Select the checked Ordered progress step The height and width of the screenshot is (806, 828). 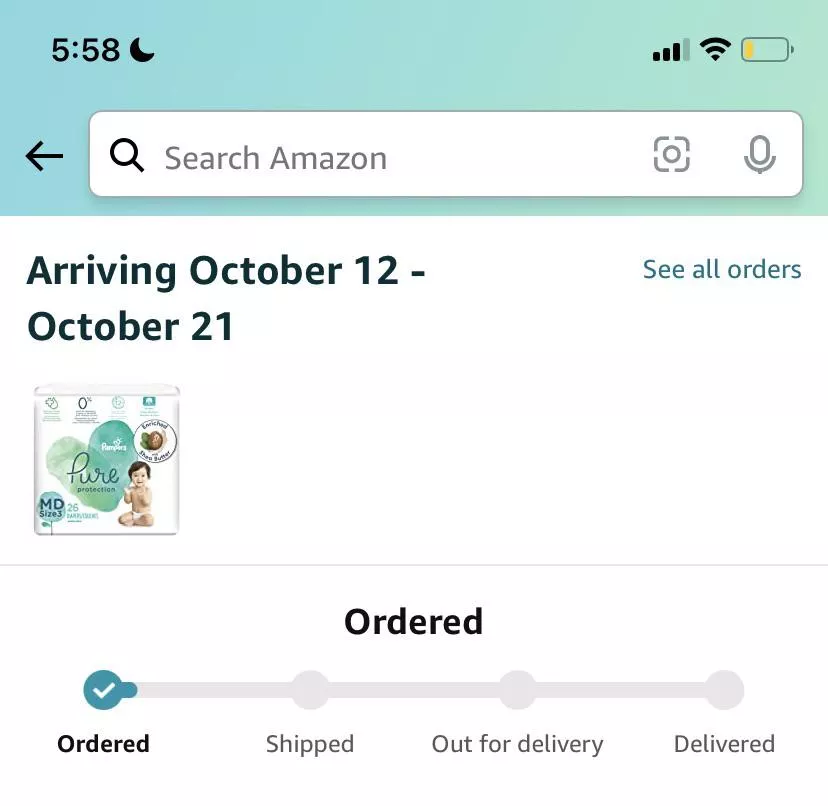[104, 690]
